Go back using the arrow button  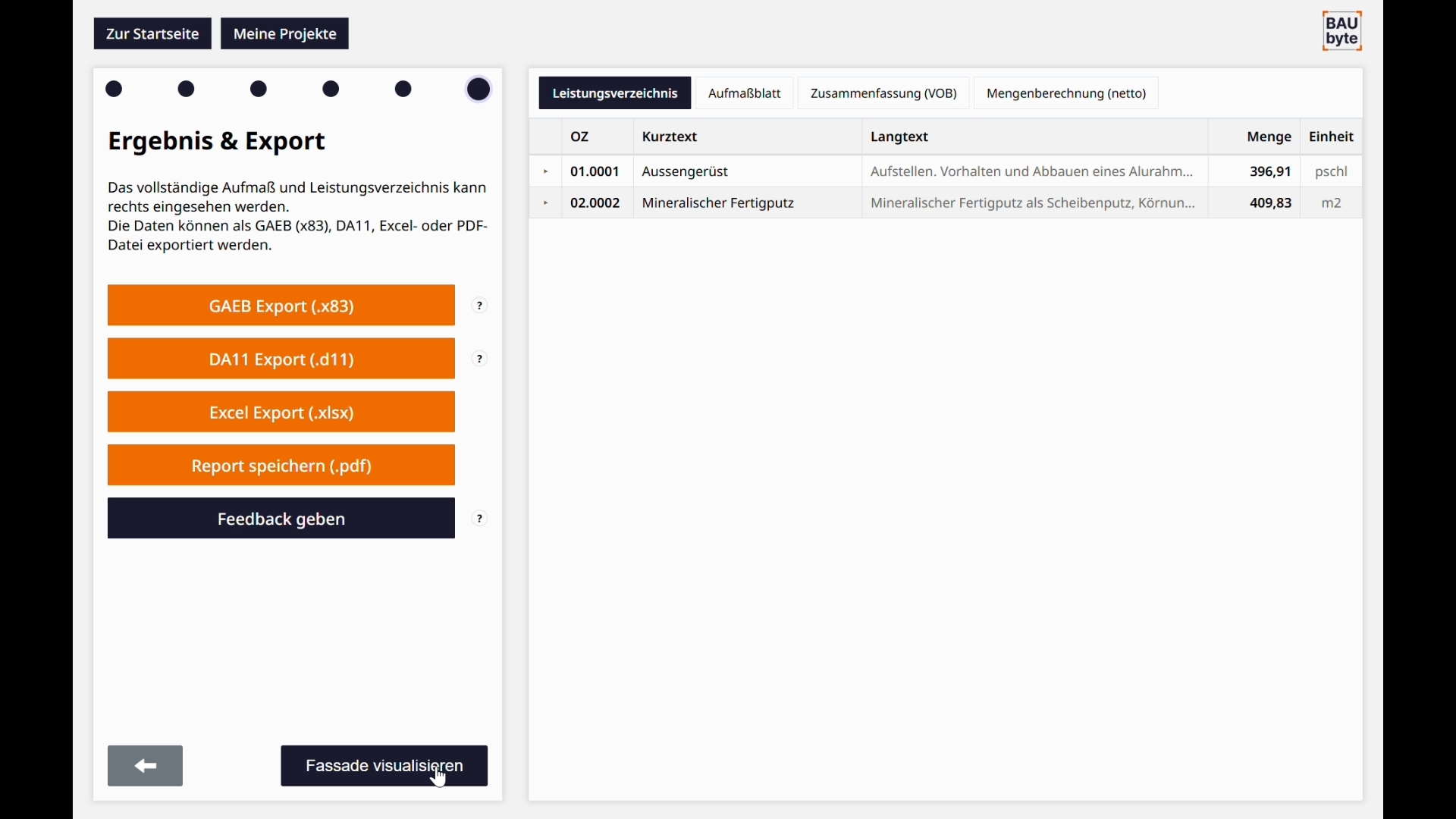point(146,767)
